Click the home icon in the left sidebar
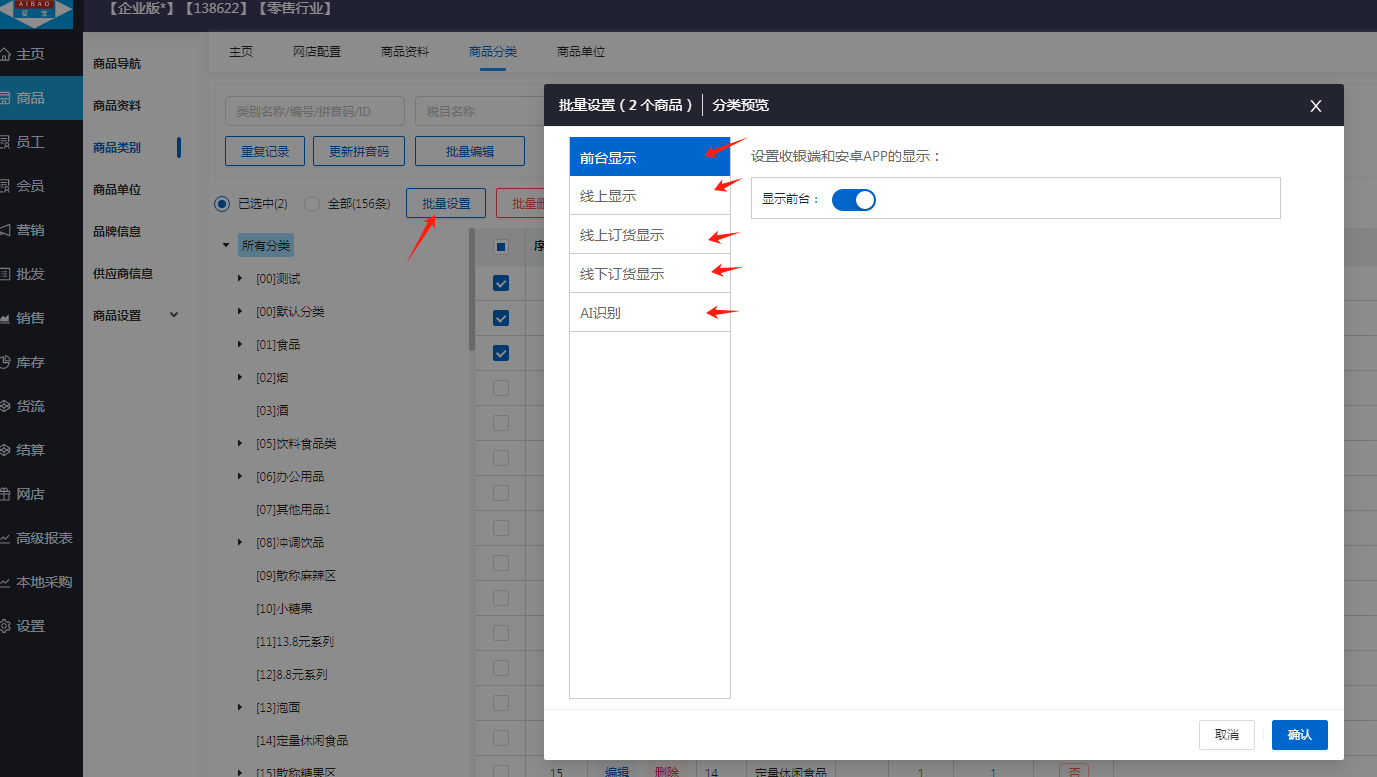Viewport: 1377px width, 777px height. [5, 54]
